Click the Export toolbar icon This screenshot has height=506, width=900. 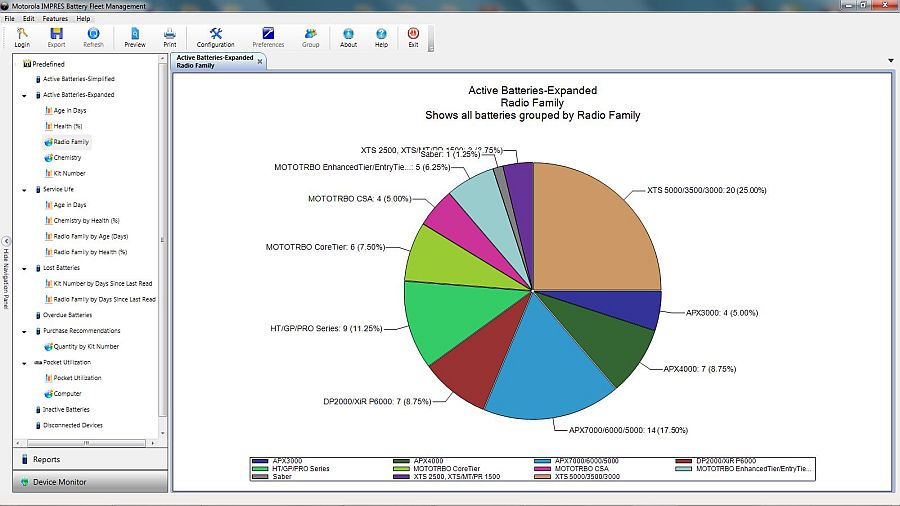coord(56,38)
